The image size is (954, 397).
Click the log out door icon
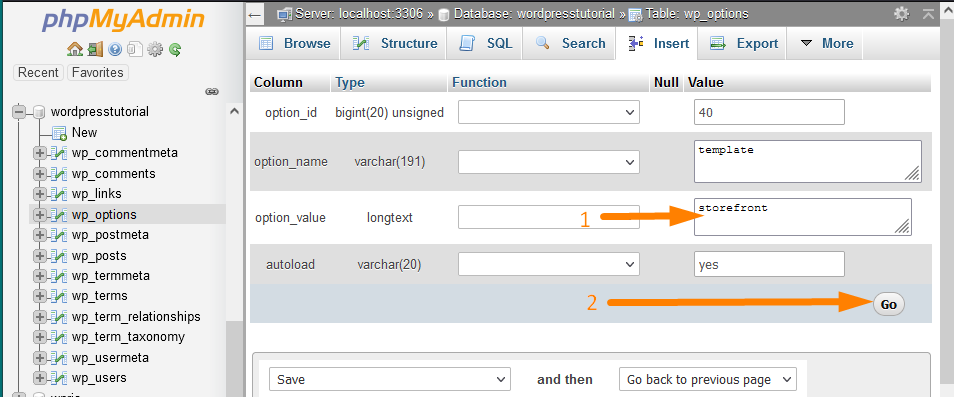pos(94,49)
